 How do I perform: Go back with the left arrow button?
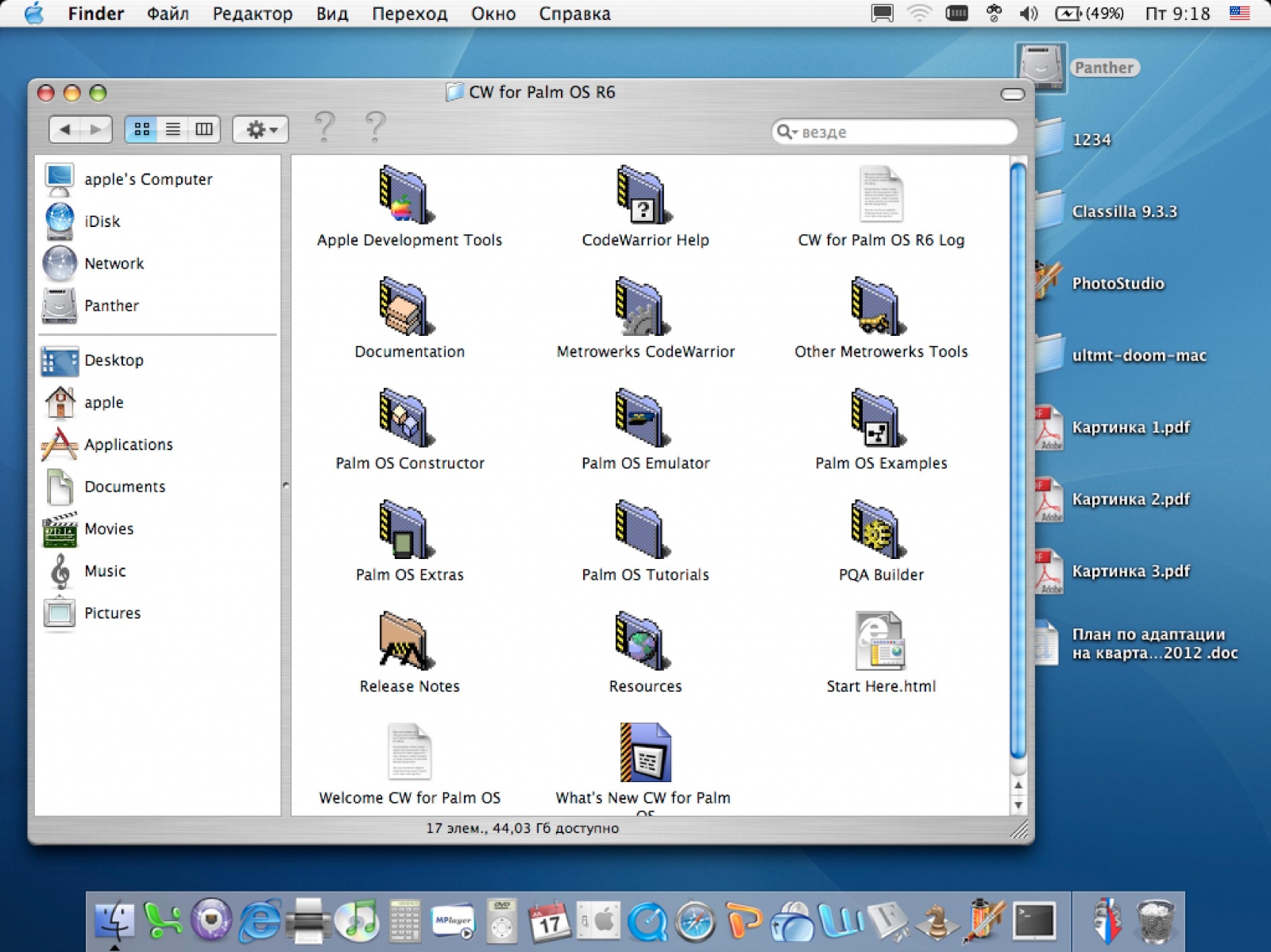(x=65, y=129)
